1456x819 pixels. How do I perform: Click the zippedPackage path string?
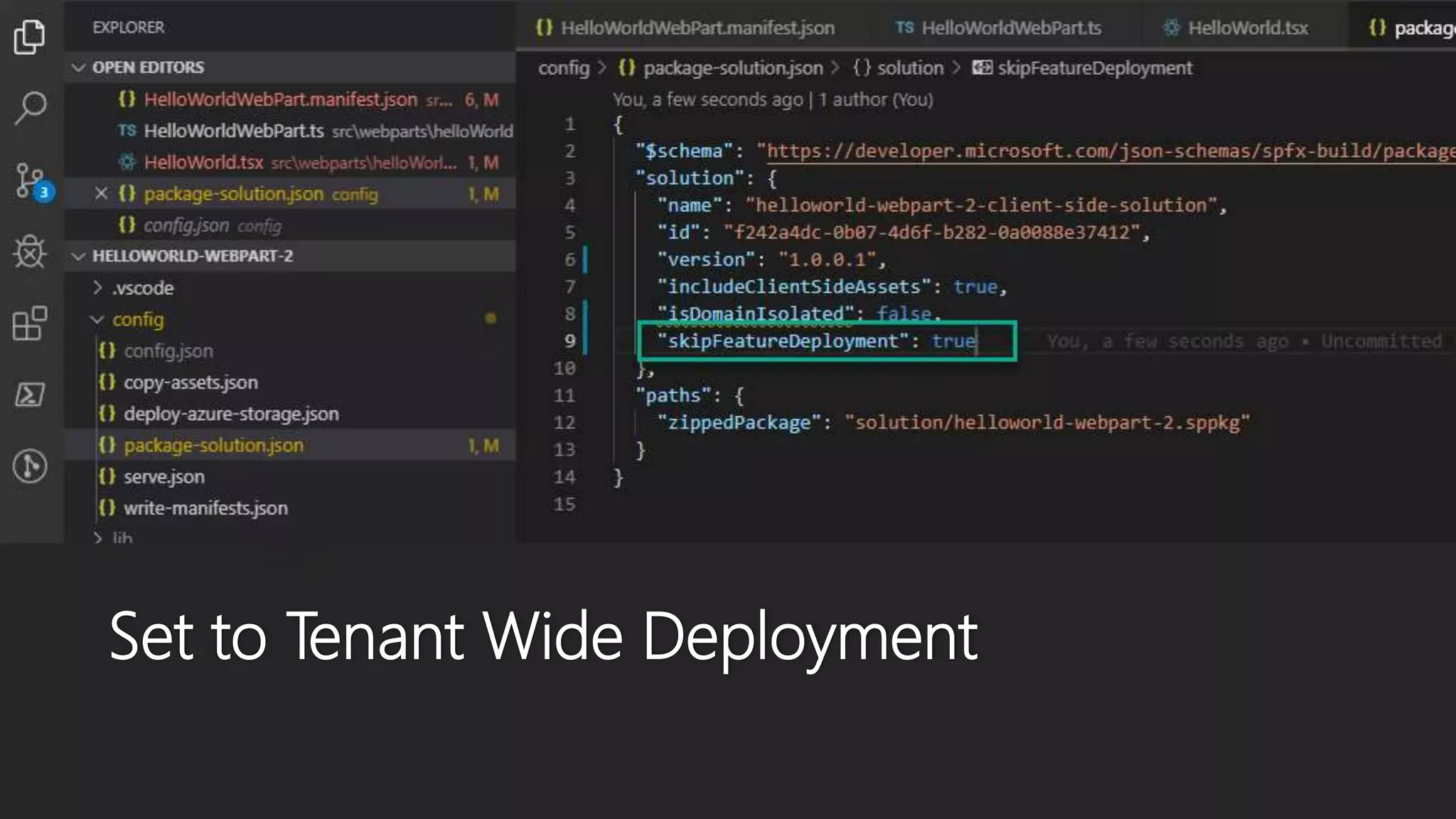tap(1046, 422)
